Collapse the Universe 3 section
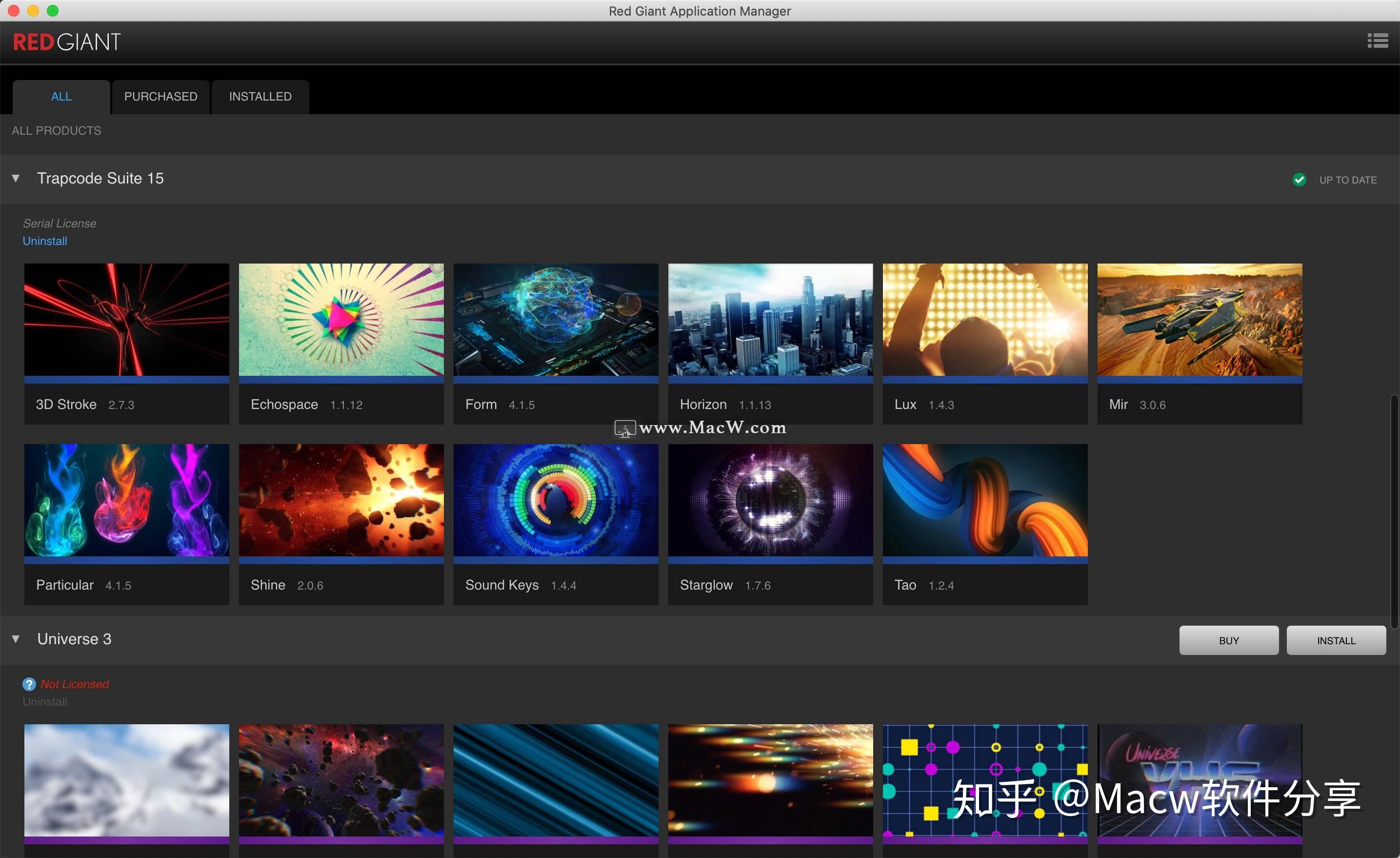The width and height of the screenshot is (1400, 858). point(15,638)
